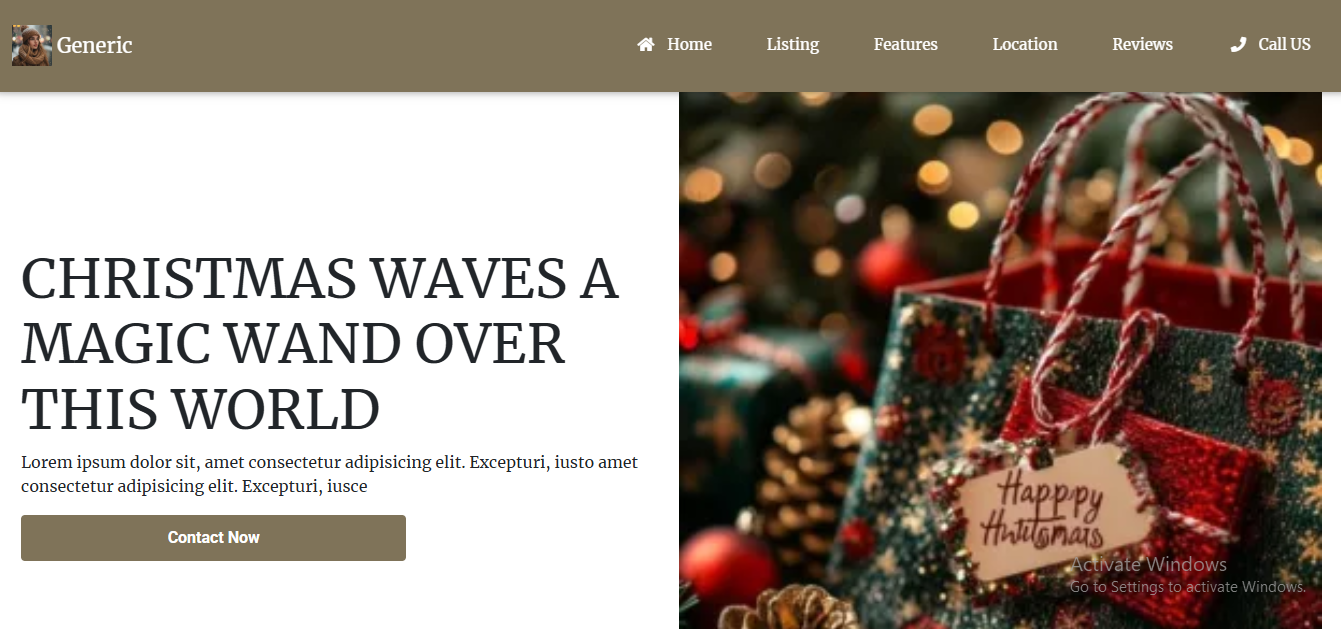The width and height of the screenshot is (1341, 629).
Task: Open the Generic brand name link
Action: (95, 45)
